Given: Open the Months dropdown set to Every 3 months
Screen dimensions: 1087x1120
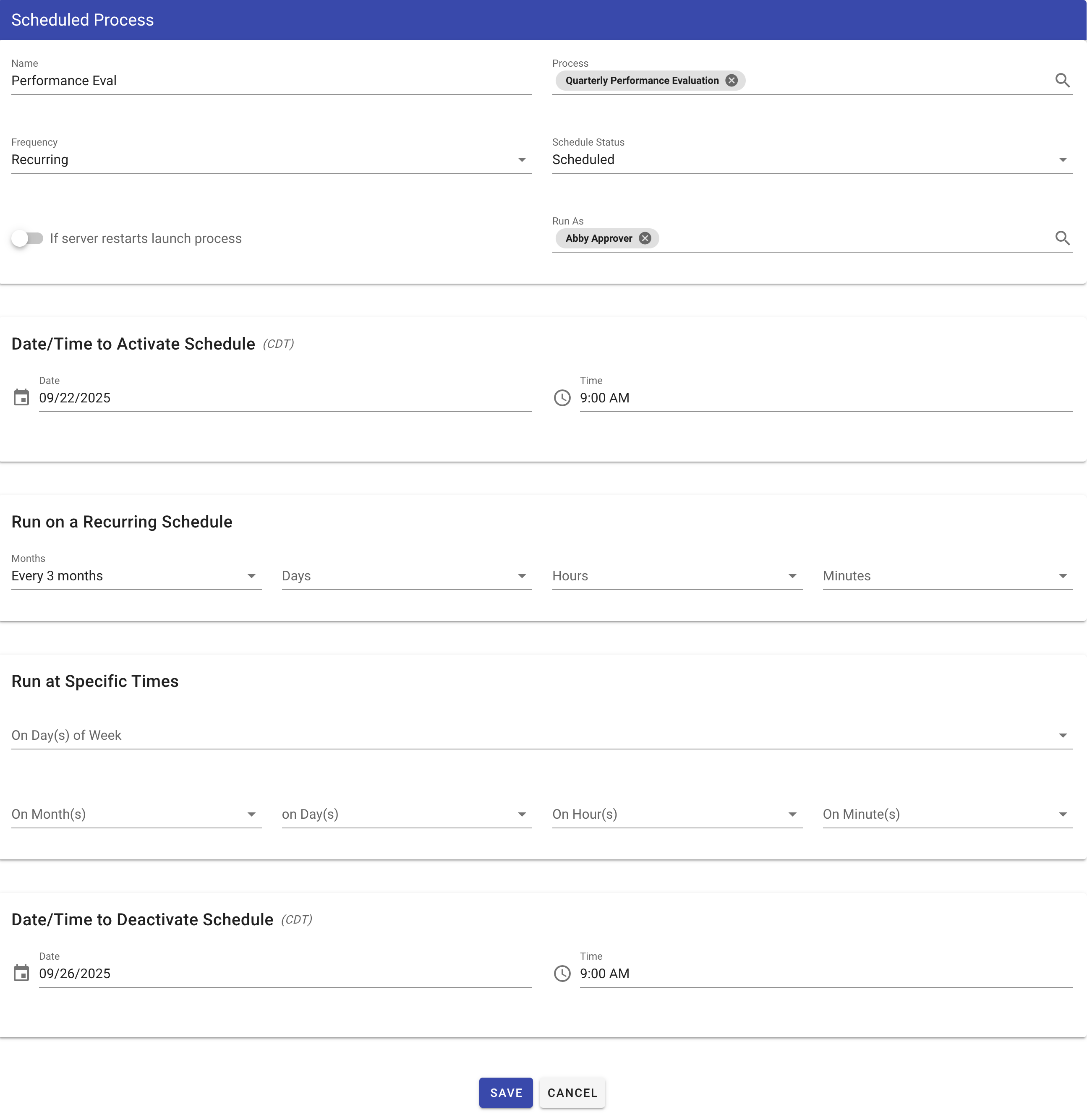Looking at the screenshot, I should 251,575.
